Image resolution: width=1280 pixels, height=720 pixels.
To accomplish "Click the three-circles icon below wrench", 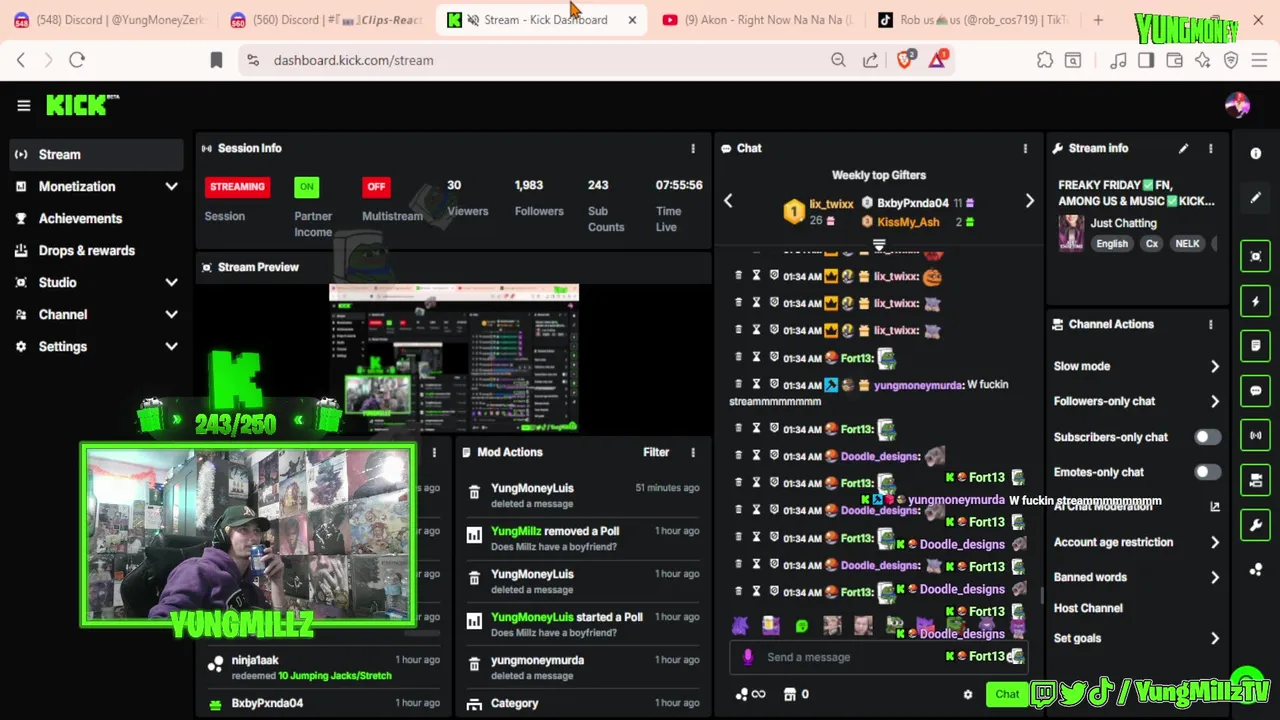I will pos(1256,570).
